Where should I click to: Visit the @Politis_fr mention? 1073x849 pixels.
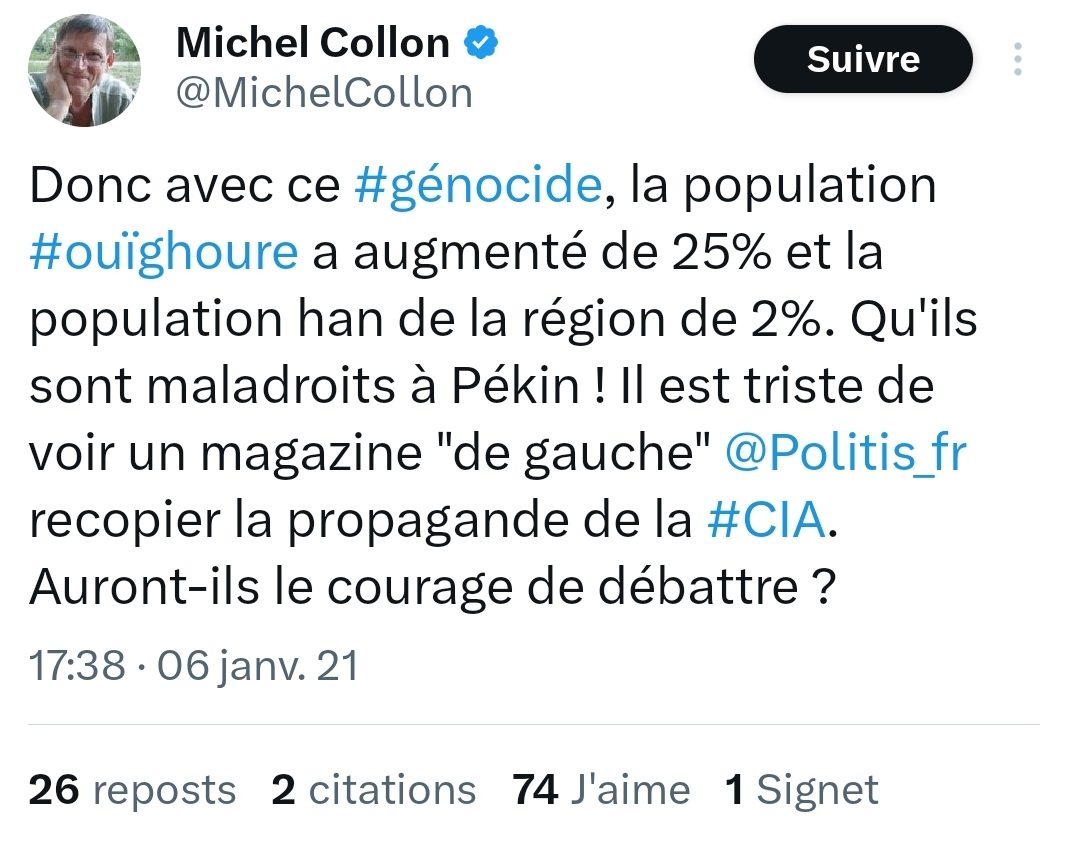click(x=845, y=454)
